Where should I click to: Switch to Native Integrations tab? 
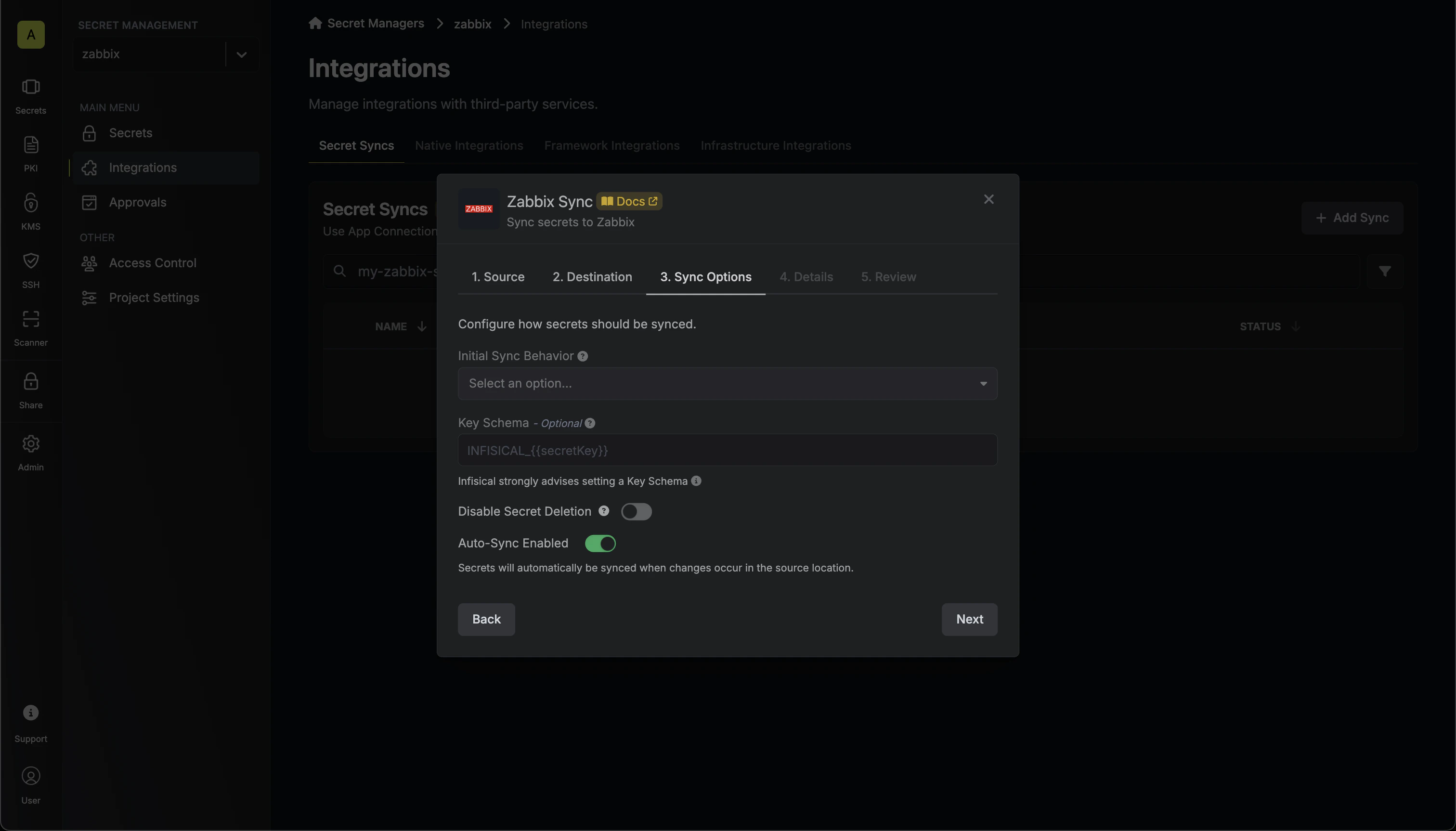click(x=468, y=146)
